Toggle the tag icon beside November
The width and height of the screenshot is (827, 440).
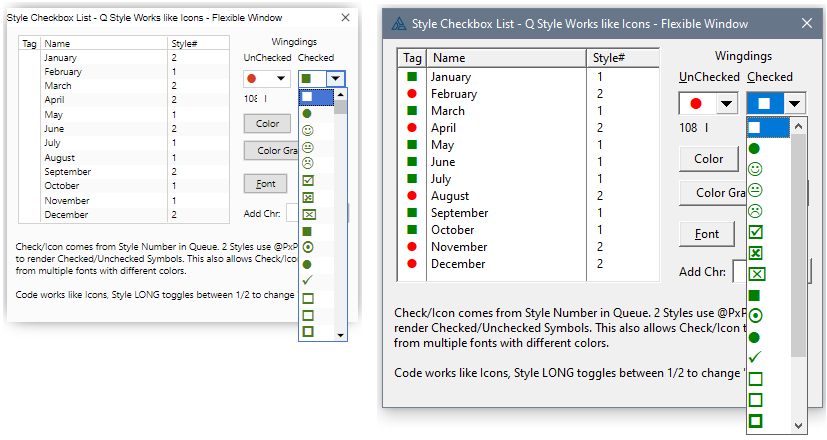411,247
